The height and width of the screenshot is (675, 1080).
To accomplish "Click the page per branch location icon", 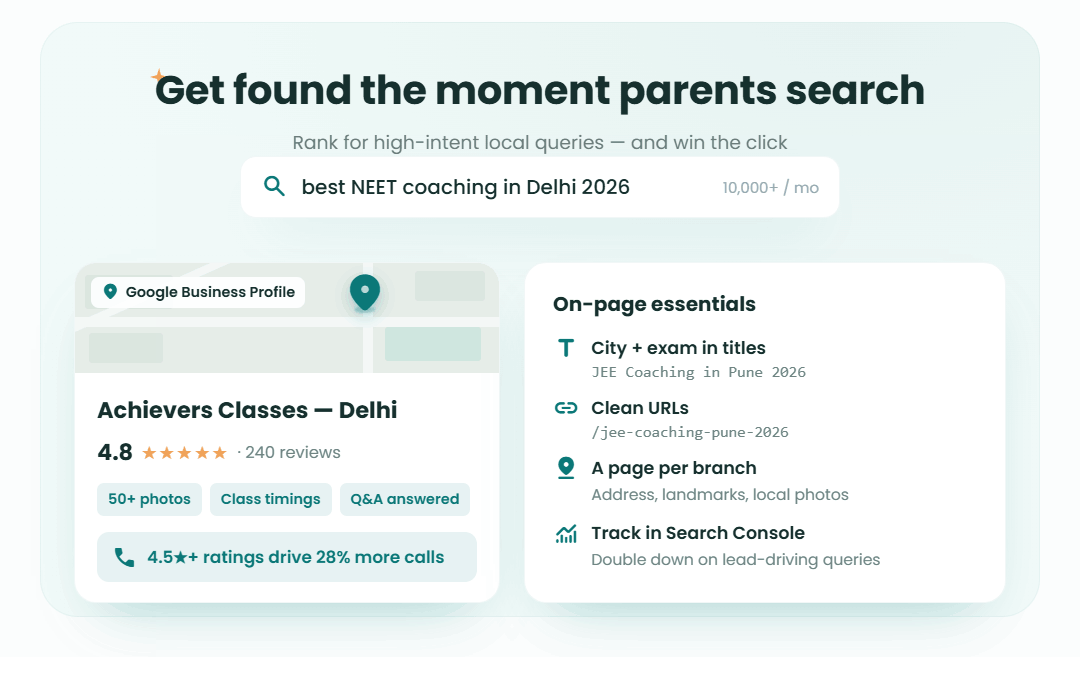I will click(x=565, y=468).
